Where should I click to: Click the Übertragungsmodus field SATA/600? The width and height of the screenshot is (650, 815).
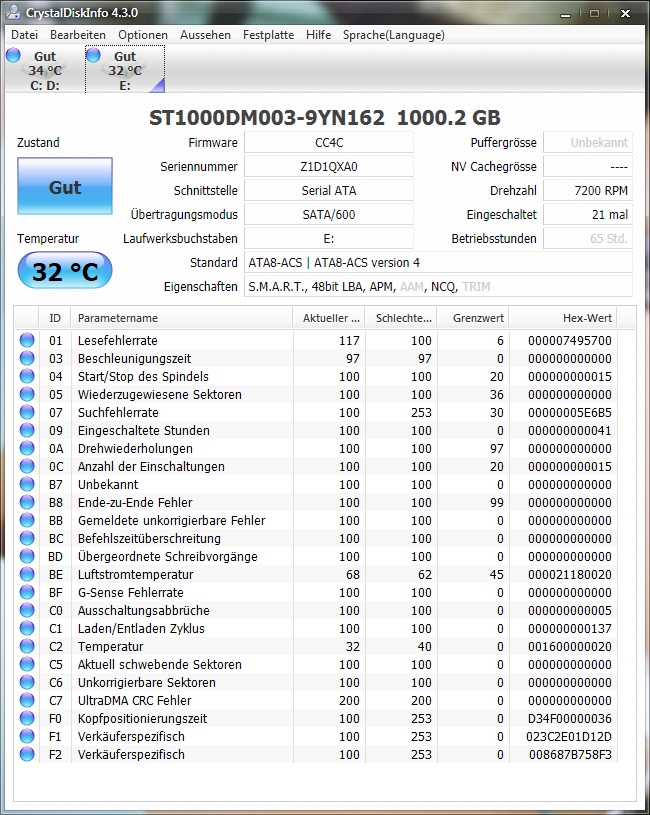pyautogui.click(x=329, y=214)
